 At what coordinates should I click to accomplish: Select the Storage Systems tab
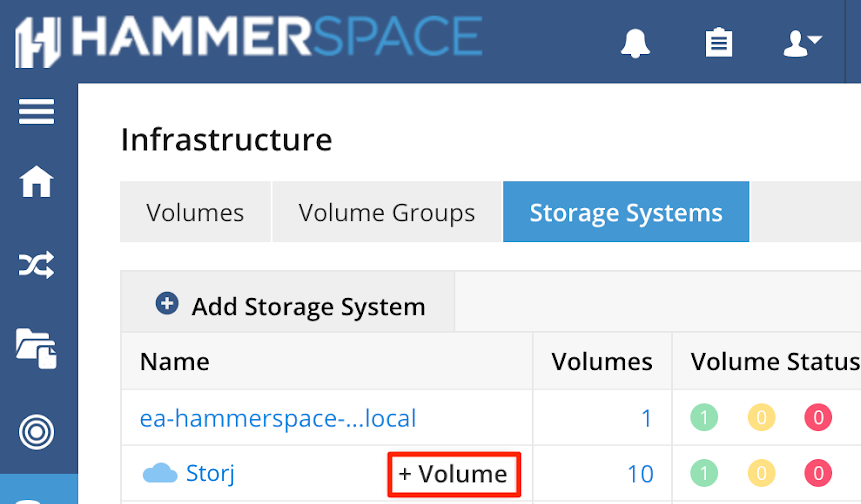coord(626,212)
